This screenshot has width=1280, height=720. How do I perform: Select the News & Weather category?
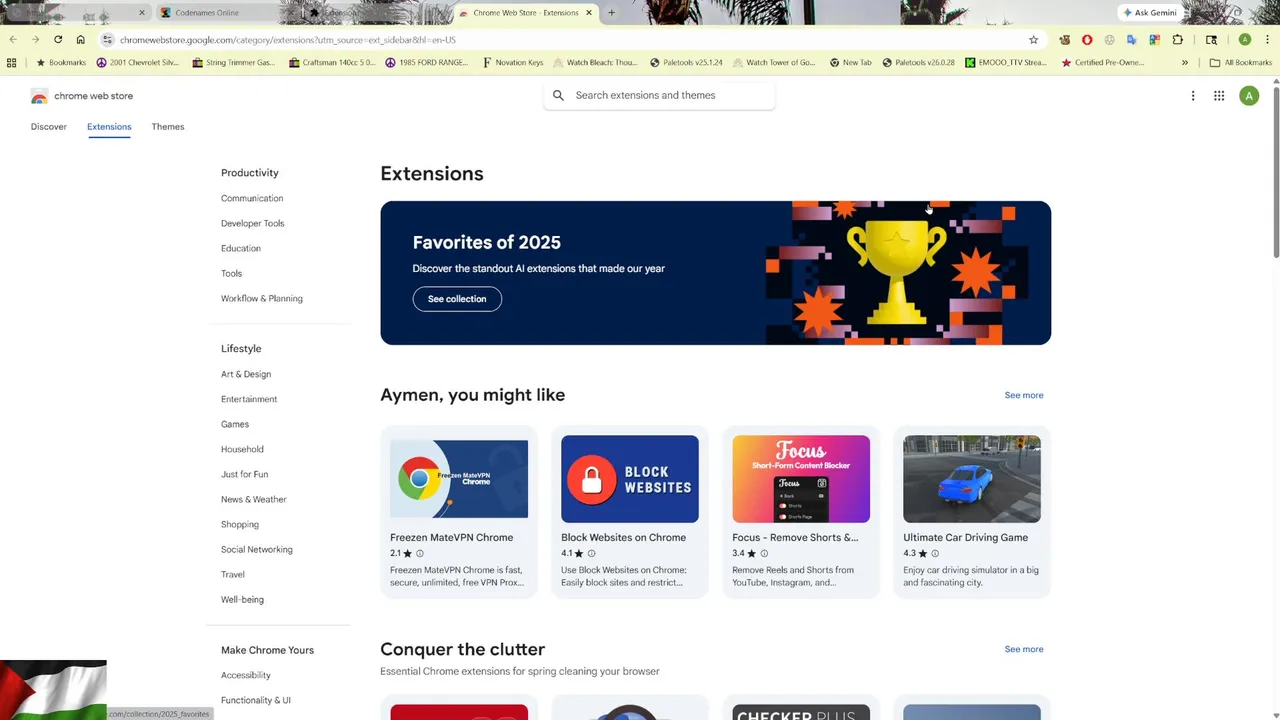(x=254, y=499)
